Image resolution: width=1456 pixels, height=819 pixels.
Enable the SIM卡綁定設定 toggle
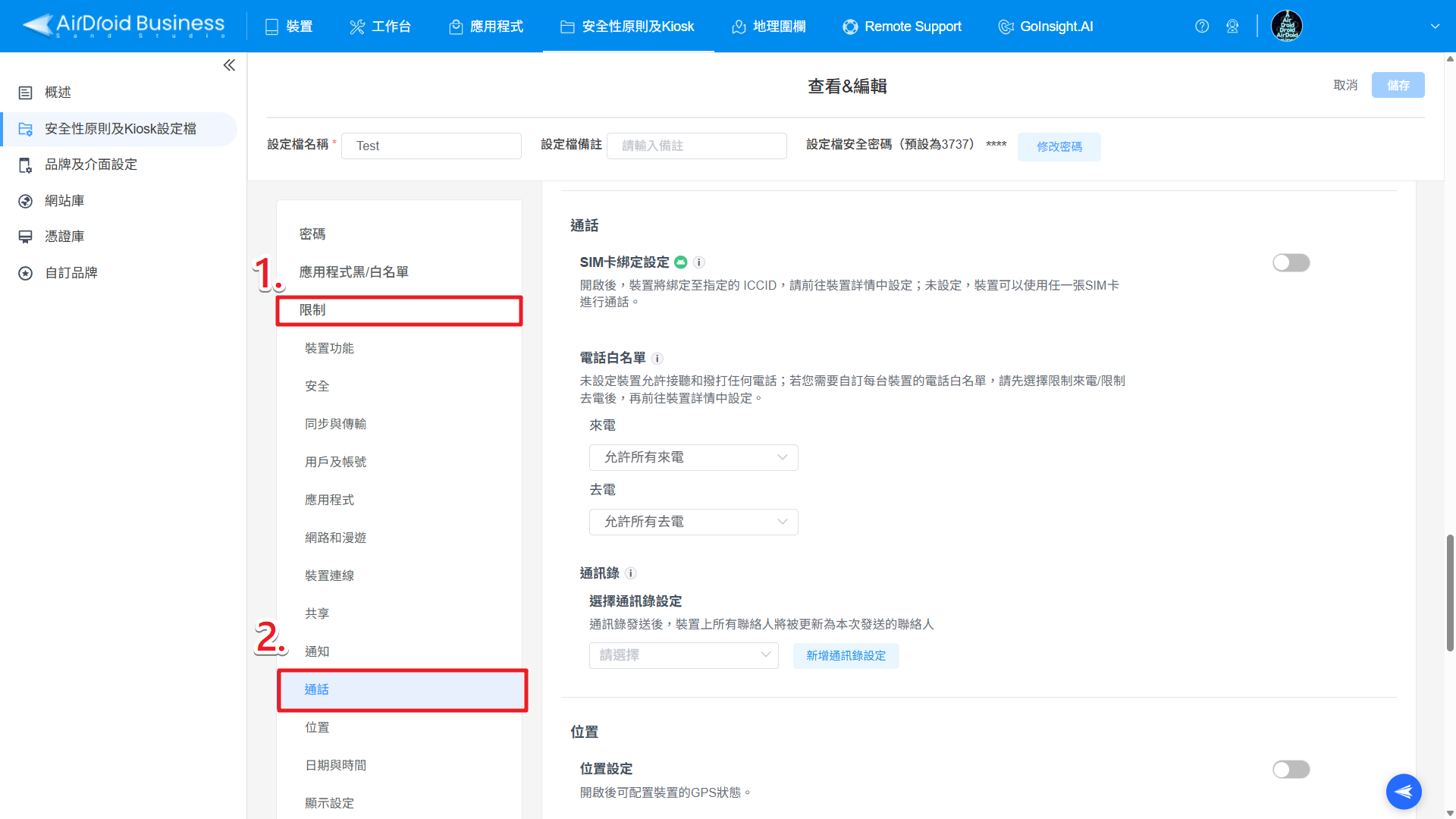pyautogui.click(x=1291, y=263)
